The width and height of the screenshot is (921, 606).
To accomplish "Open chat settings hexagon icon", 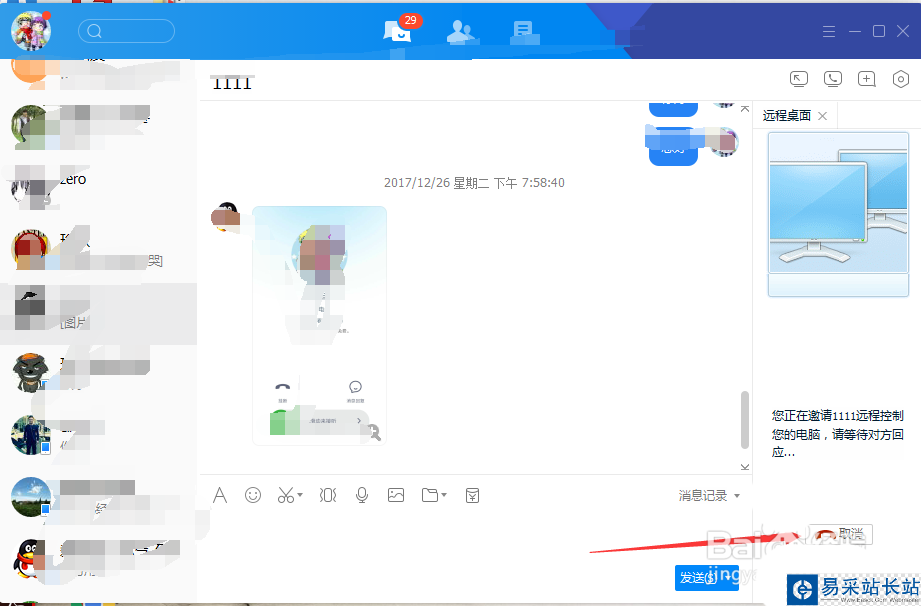I will 901,79.
